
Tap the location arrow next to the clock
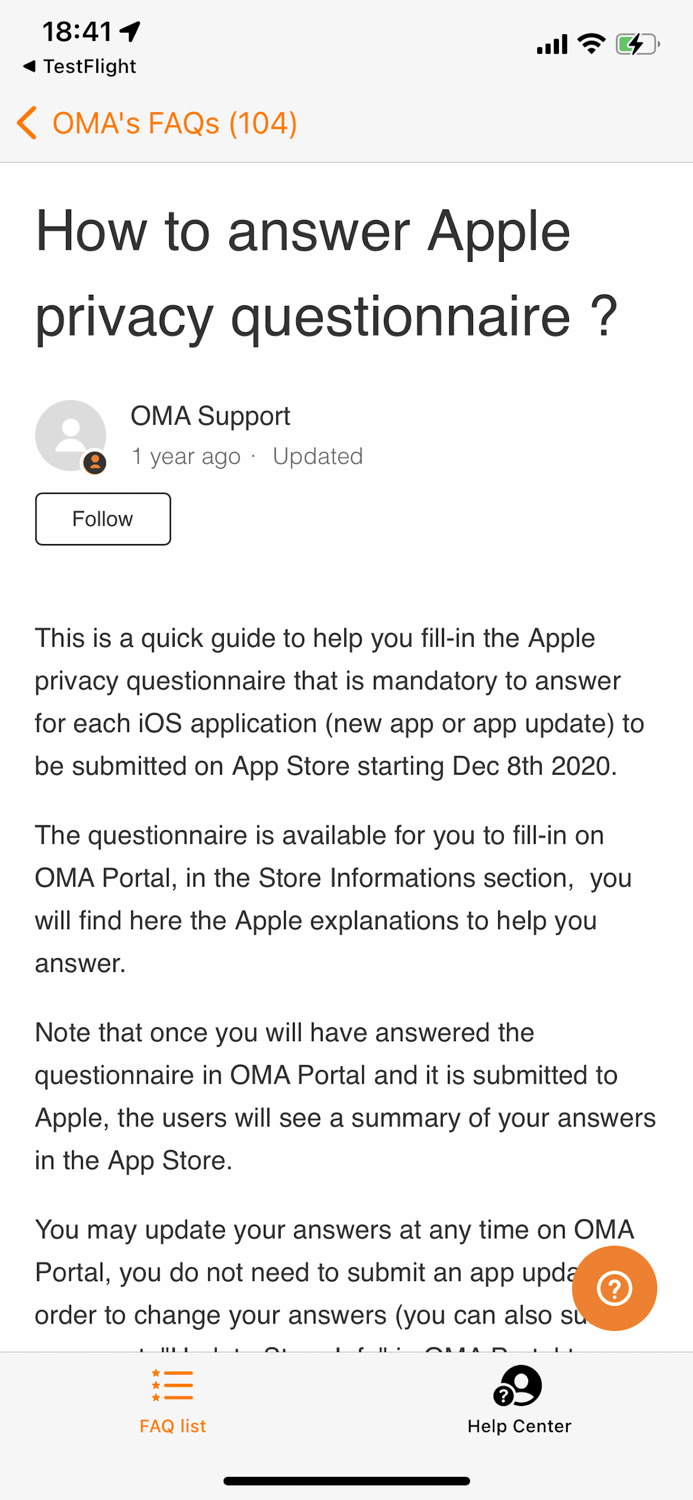(129, 31)
